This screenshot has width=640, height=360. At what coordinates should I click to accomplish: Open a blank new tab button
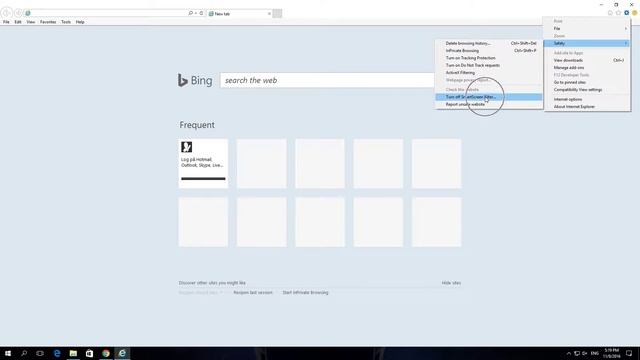277,13
